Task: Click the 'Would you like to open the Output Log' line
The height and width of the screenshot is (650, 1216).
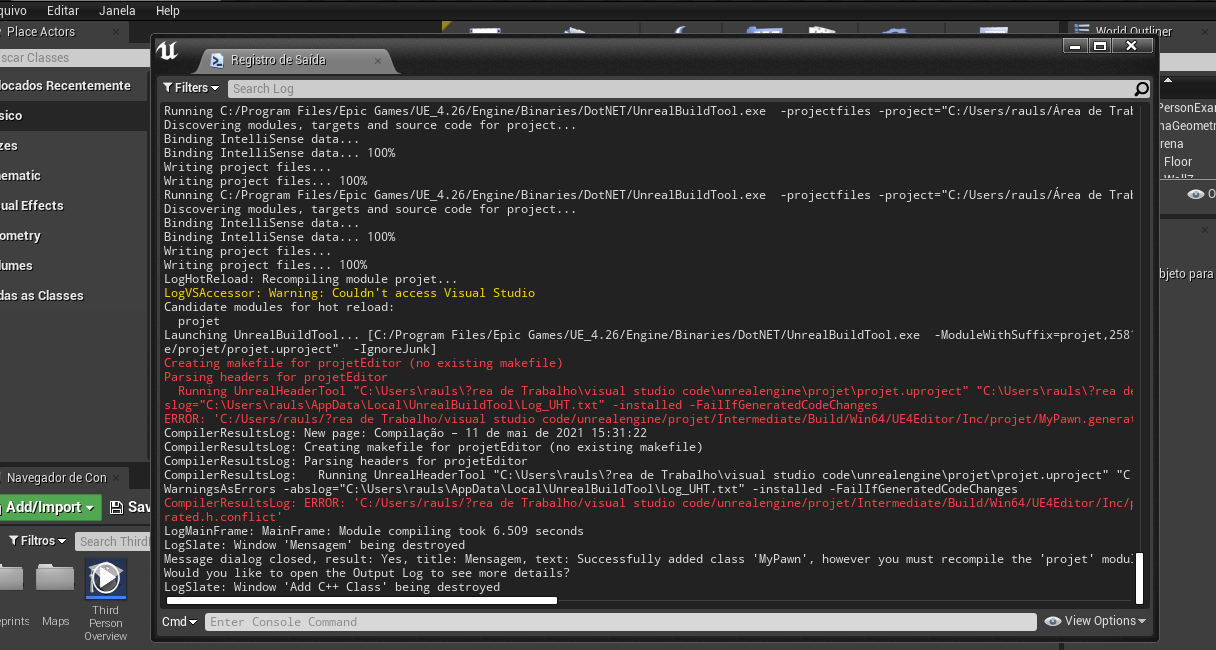Action: coord(367,573)
